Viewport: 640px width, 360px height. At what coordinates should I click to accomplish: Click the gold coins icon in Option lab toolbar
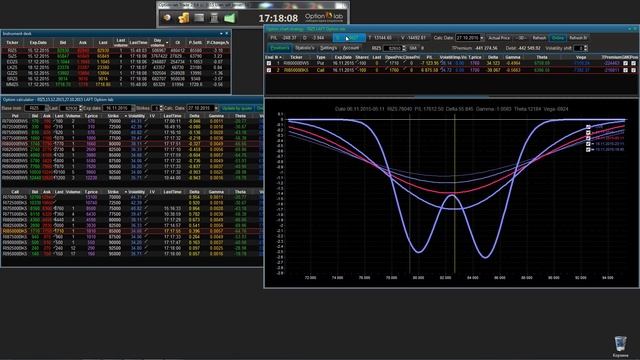pyautogui.click(x=184, y=18)
